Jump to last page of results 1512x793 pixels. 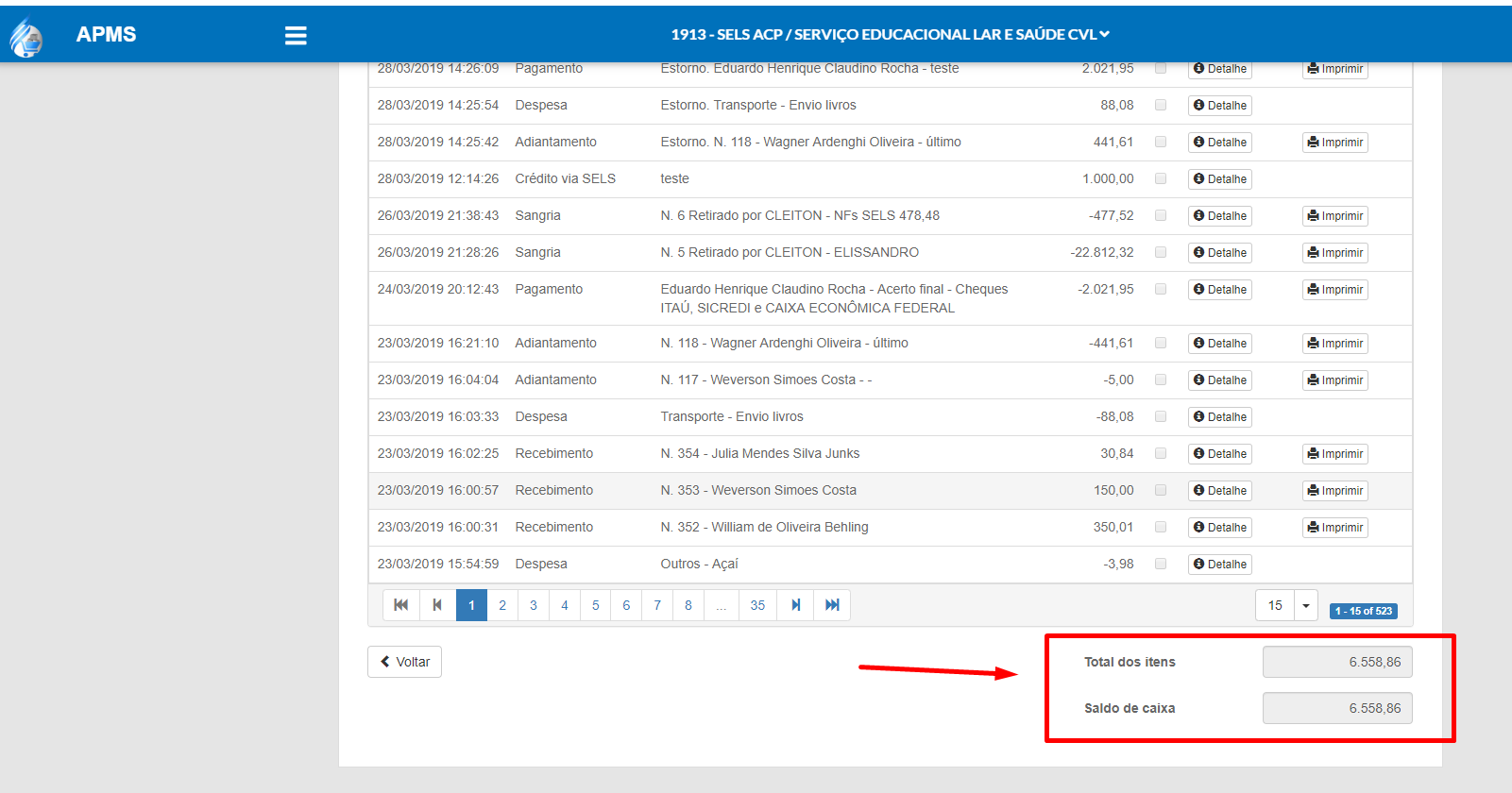point(832,605)
